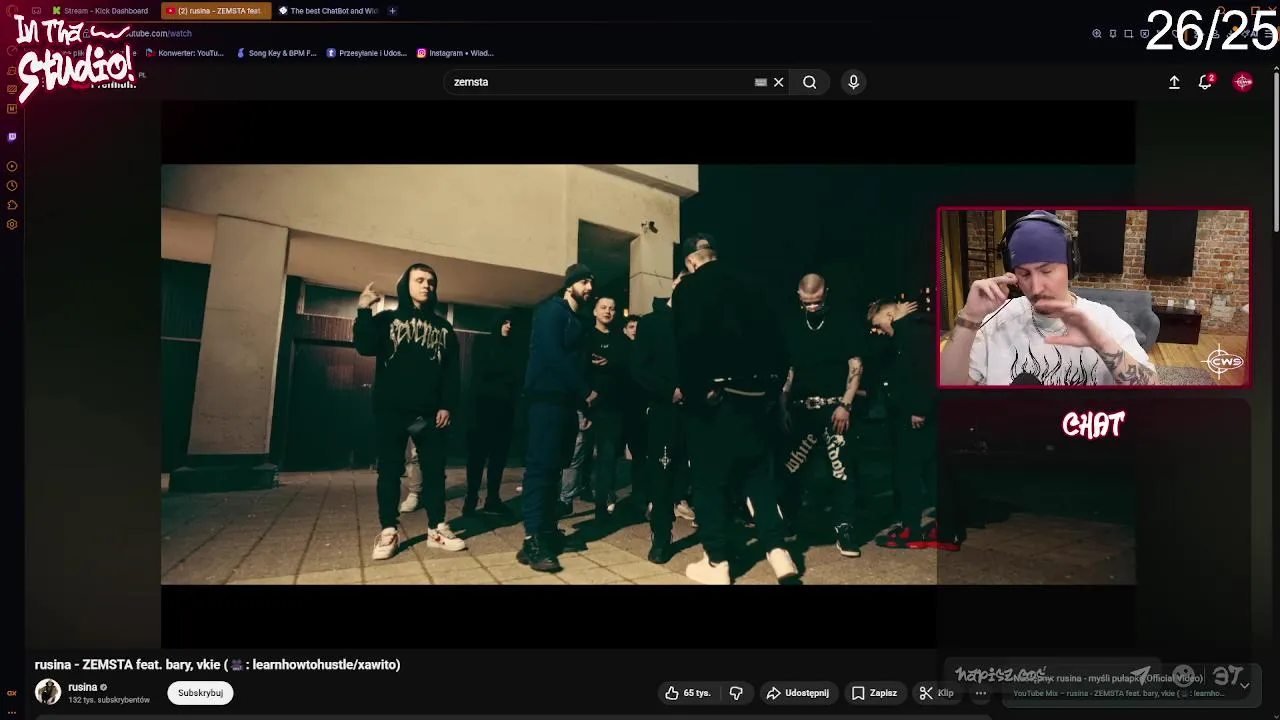Click the snapshot icon in browser toolbar
Image resolution: width=1280 pixels, height=720 pixels.
(x=1129, y=33)
